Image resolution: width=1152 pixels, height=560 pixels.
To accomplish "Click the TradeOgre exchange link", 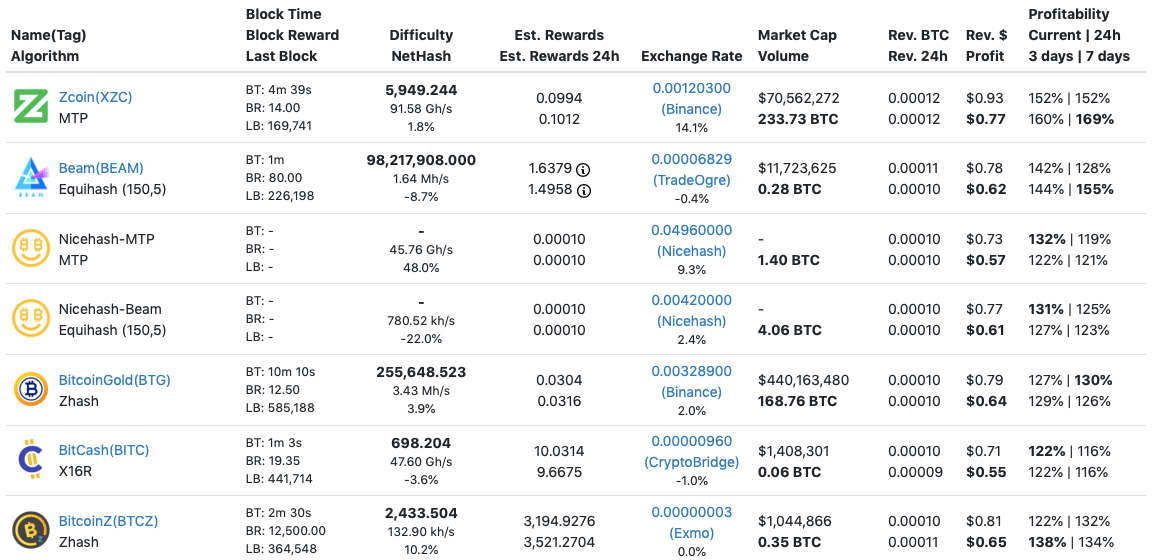I will (x=691, y=180).
